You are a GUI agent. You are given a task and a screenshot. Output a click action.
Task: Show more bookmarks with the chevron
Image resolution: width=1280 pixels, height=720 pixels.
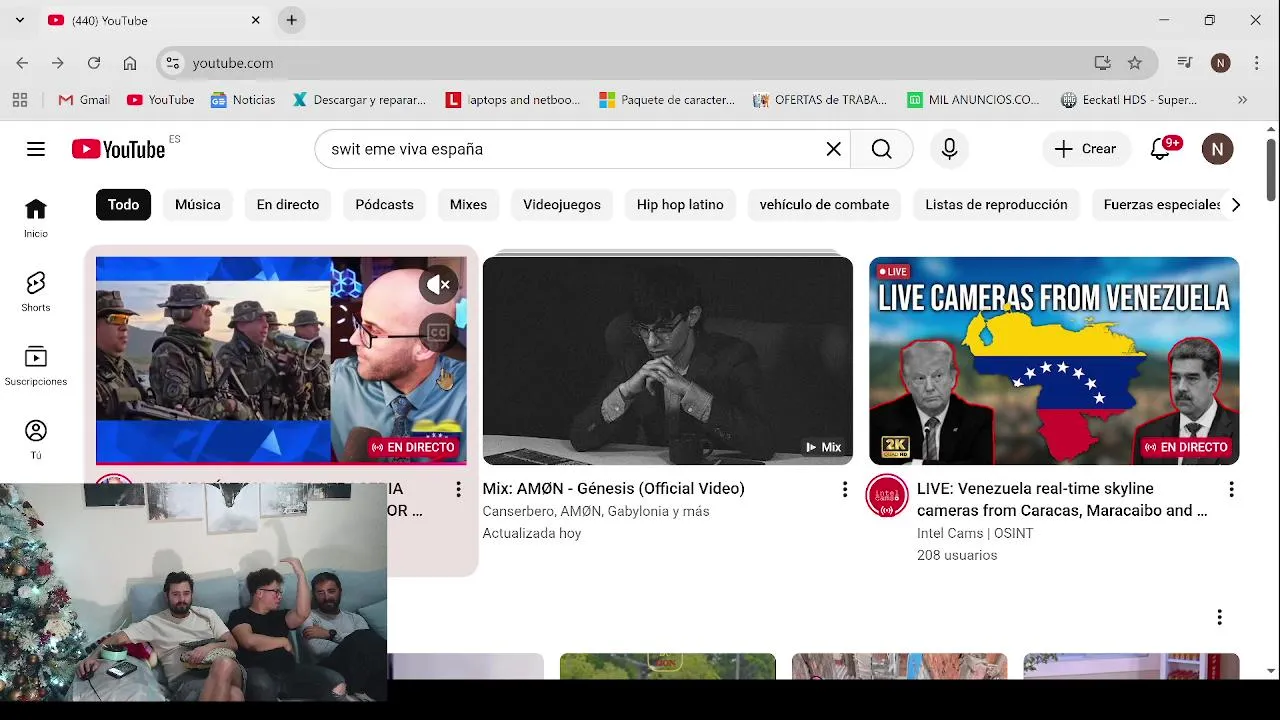(1242, 100)
